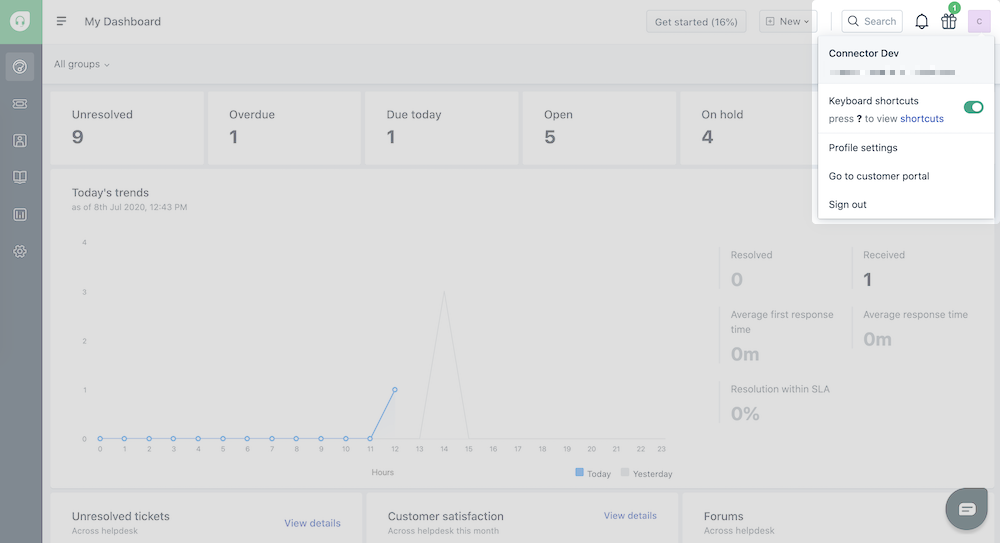
Task: Open the Solutions book icon in sidebar
Action: [20, 177]
